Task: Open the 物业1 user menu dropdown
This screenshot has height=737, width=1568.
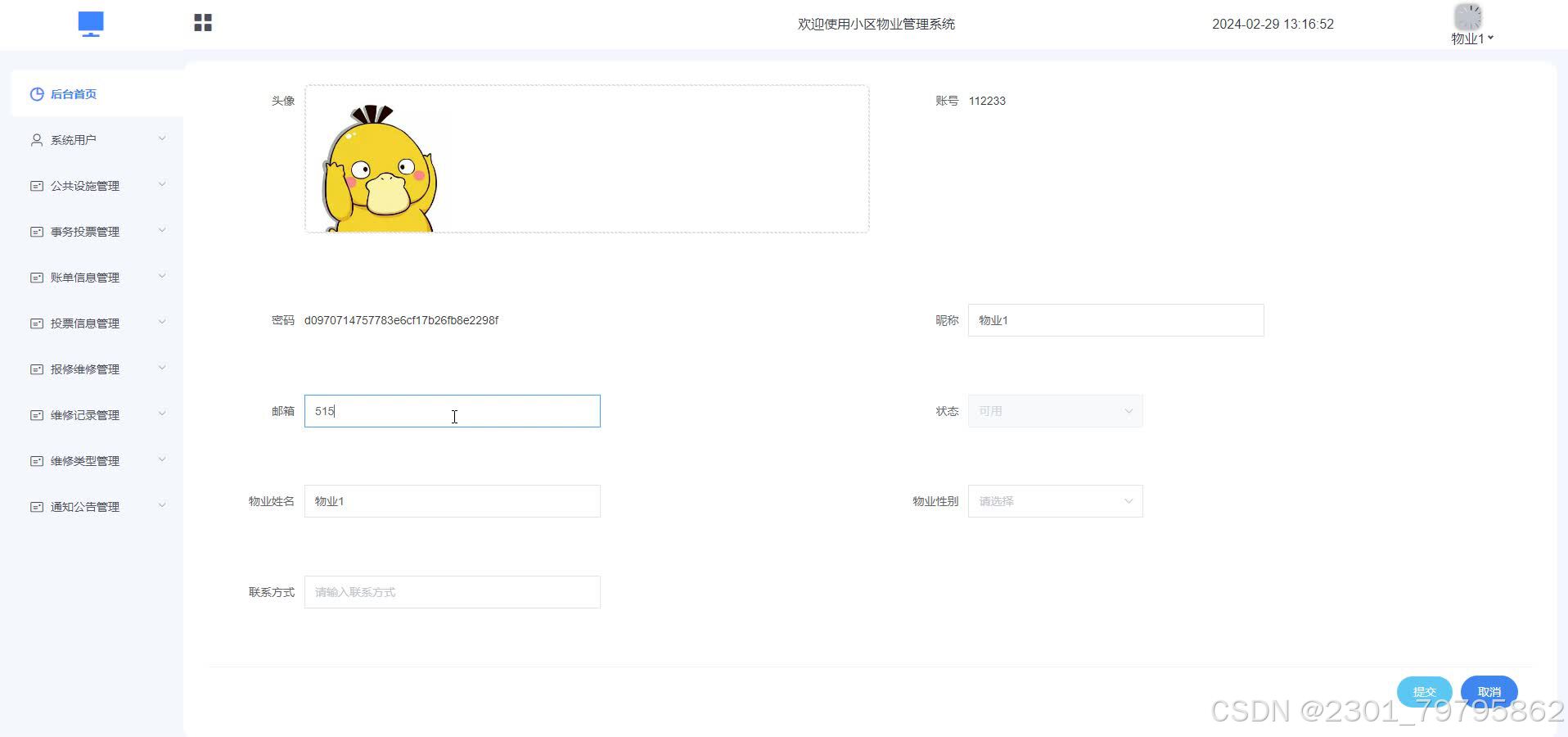Action: [1472, 38]
